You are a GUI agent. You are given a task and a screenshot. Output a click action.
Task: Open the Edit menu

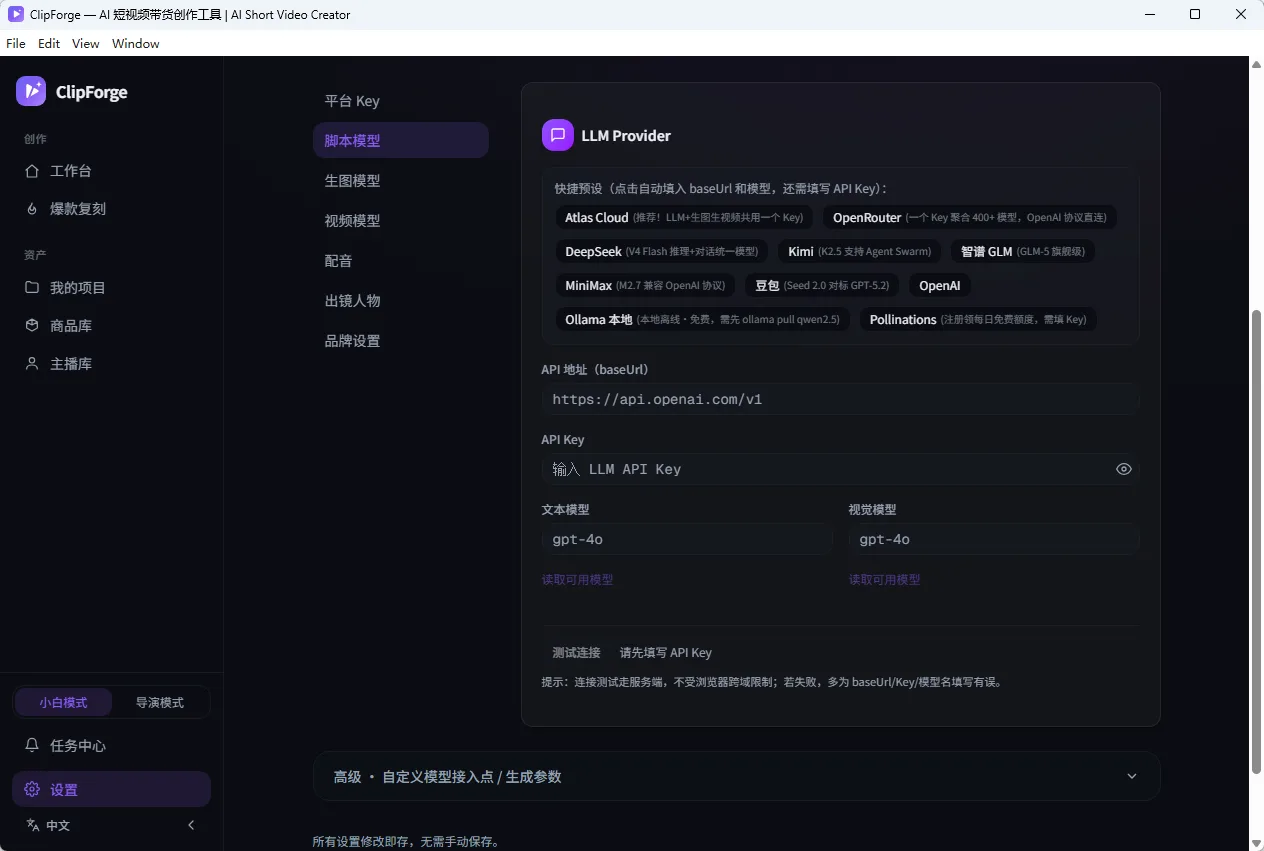[49, 43]
